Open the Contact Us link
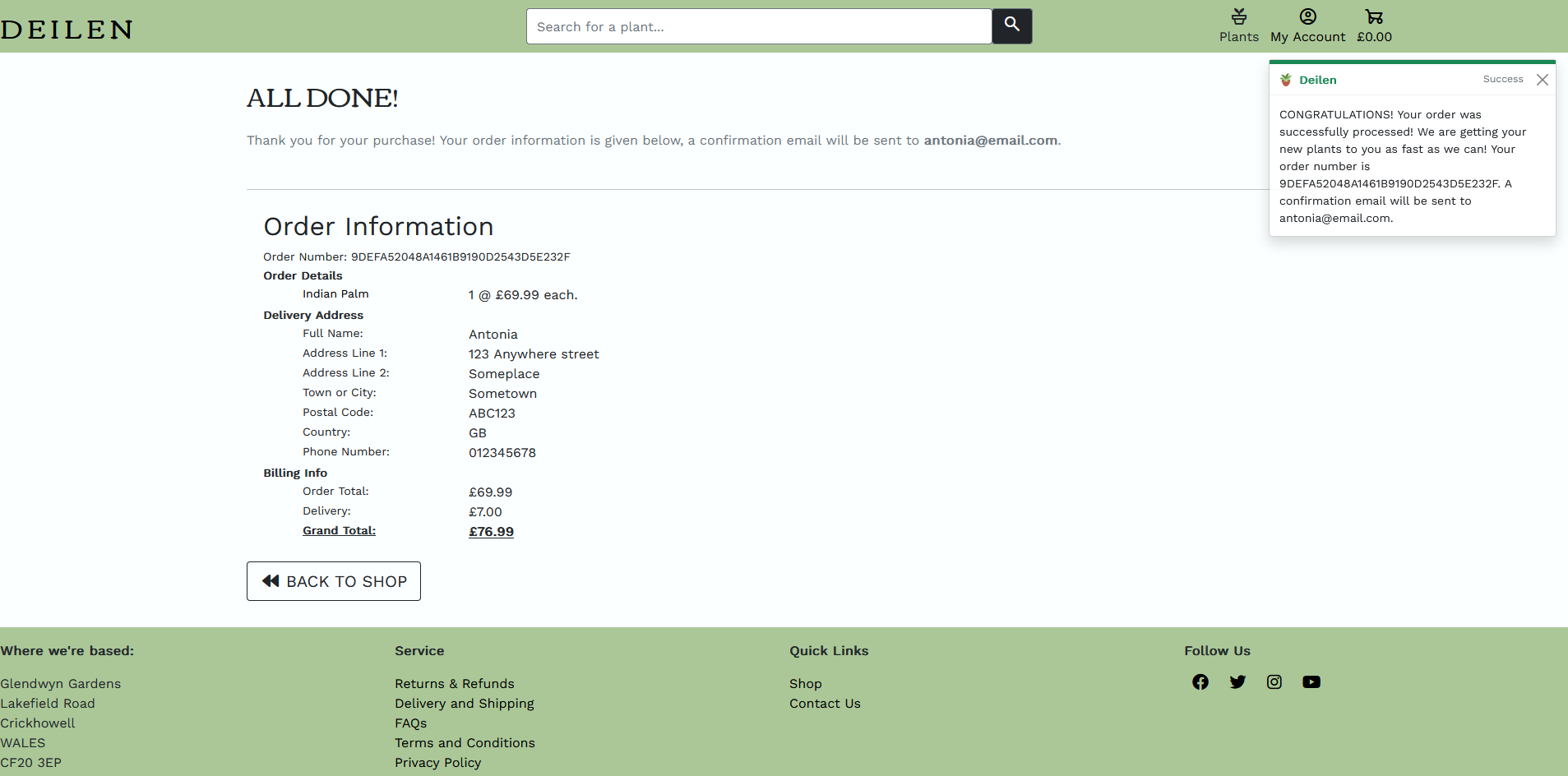Image resolution: width=1568 pixels, height=776 pixels. (825, 704)
